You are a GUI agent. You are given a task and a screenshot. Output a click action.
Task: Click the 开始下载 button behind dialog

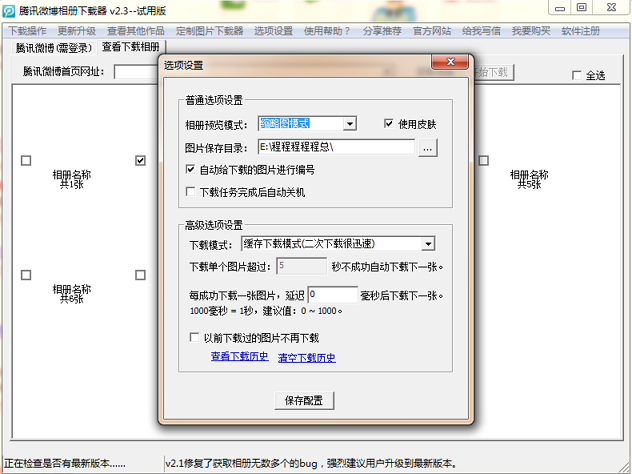(x=493, y=73)
